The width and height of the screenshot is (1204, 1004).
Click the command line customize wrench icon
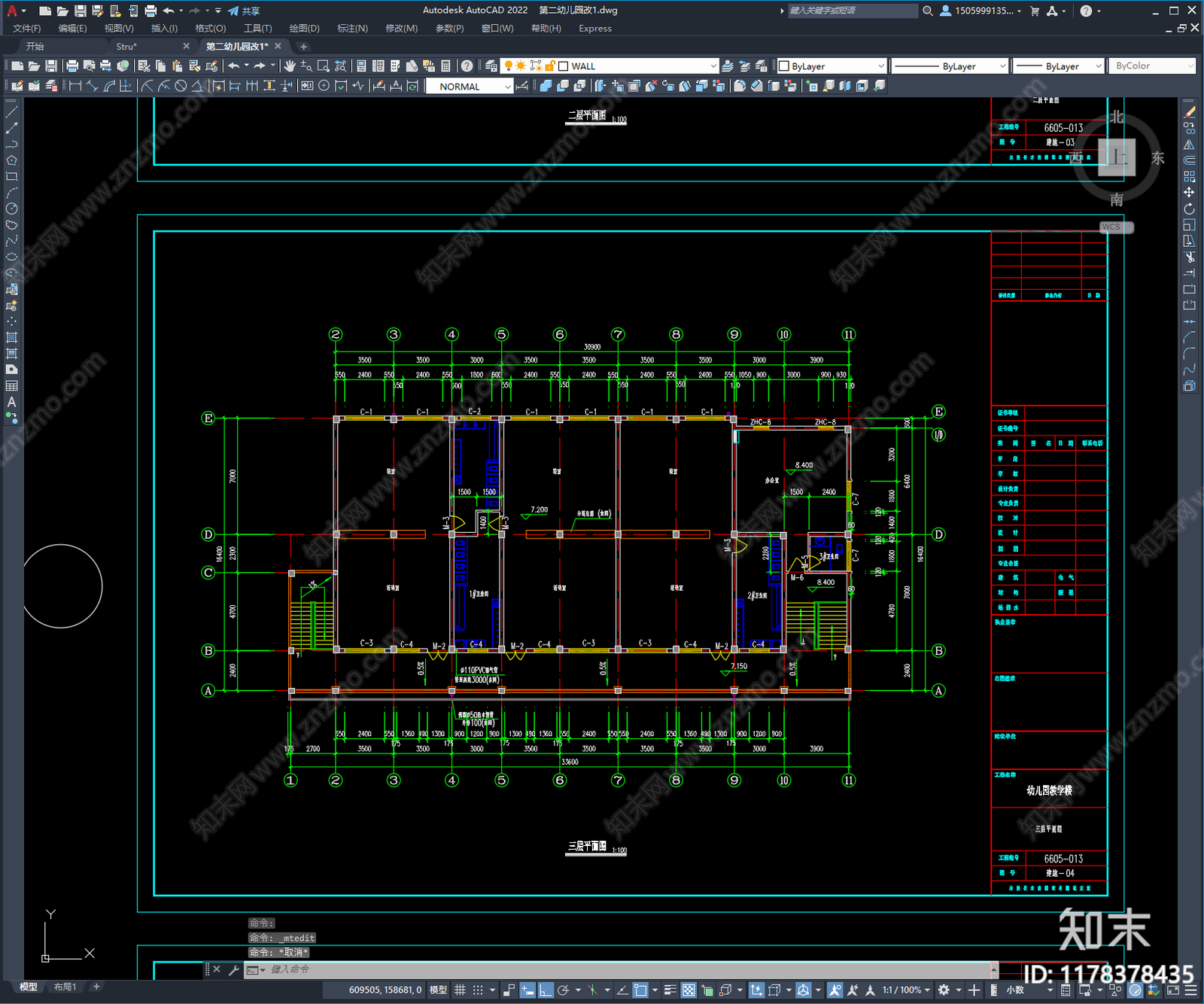(x=234, y=970)
